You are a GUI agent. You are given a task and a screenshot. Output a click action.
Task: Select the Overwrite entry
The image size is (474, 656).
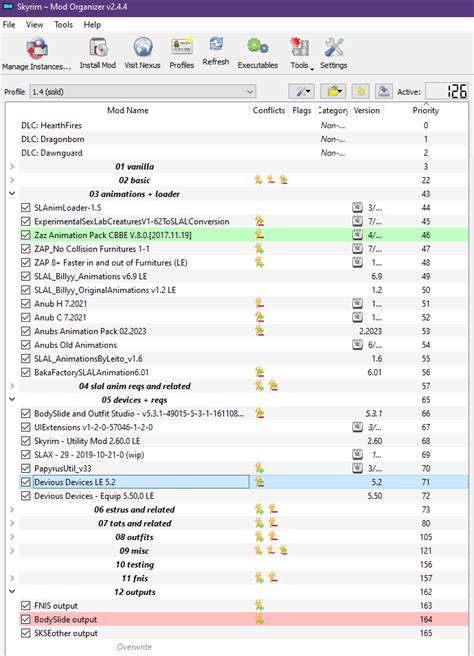134,647
